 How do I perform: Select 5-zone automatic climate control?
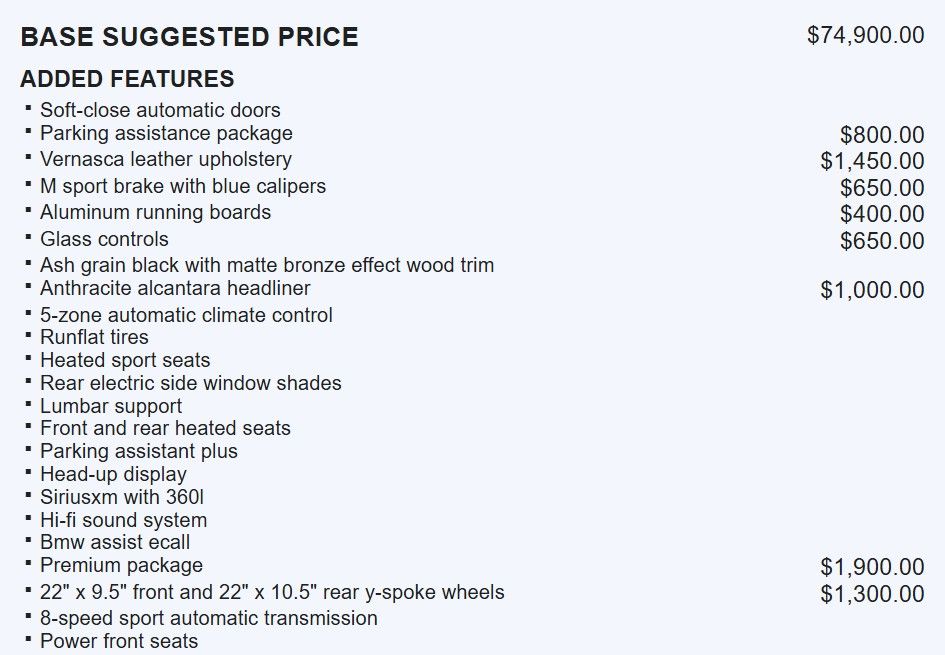186,315
